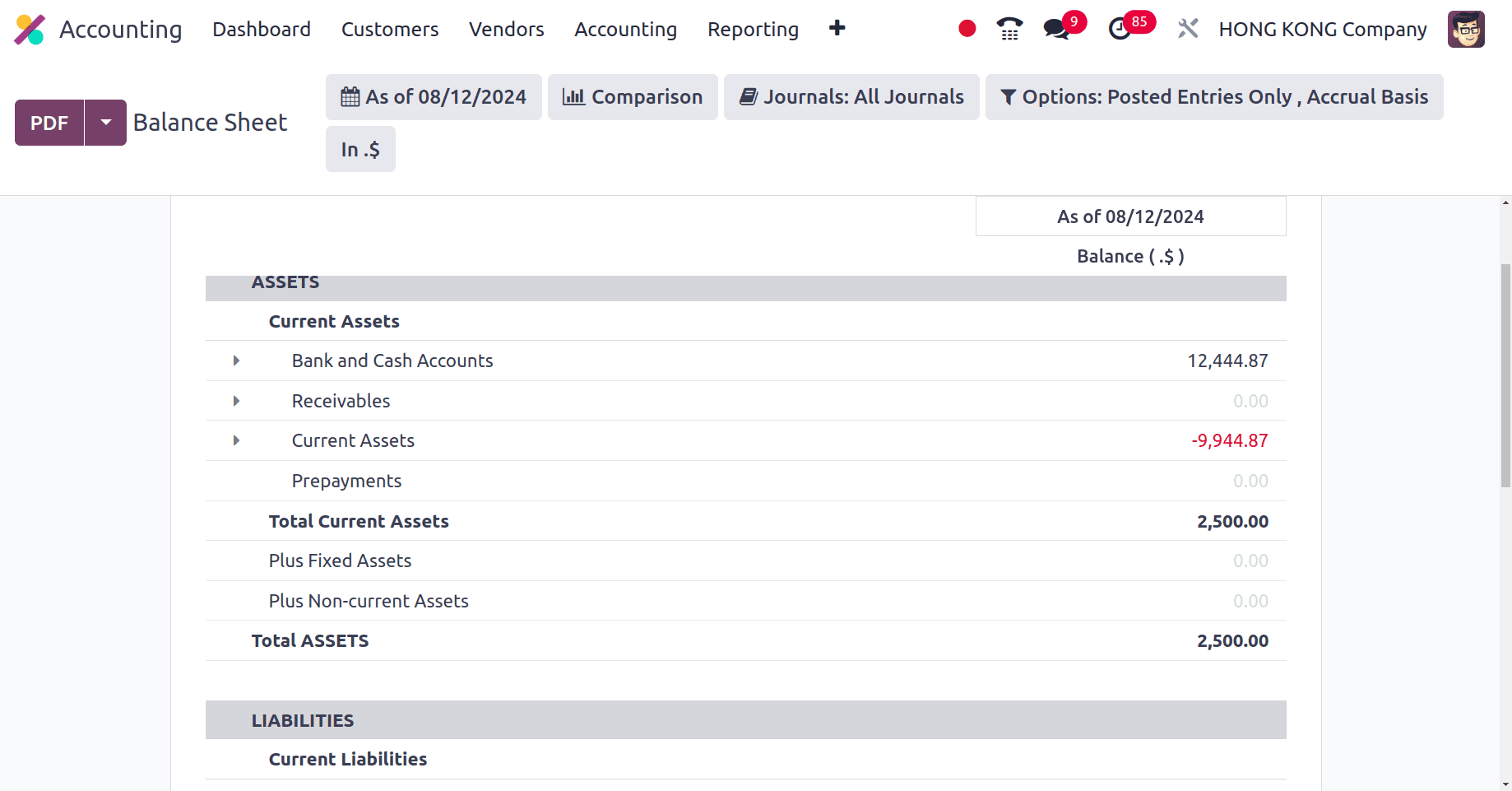
Task: Click the Total ASSETS row label
Action: coord(310,640)
